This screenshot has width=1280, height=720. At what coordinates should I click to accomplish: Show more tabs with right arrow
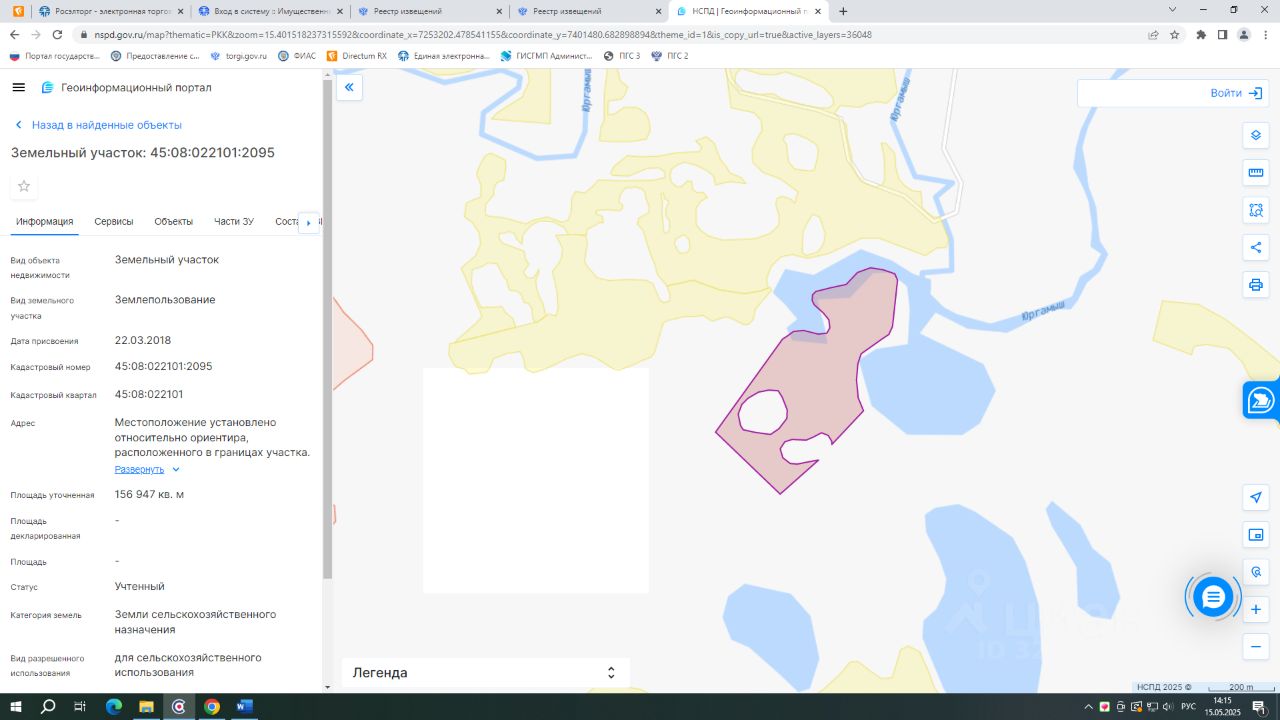click(309, 222)
